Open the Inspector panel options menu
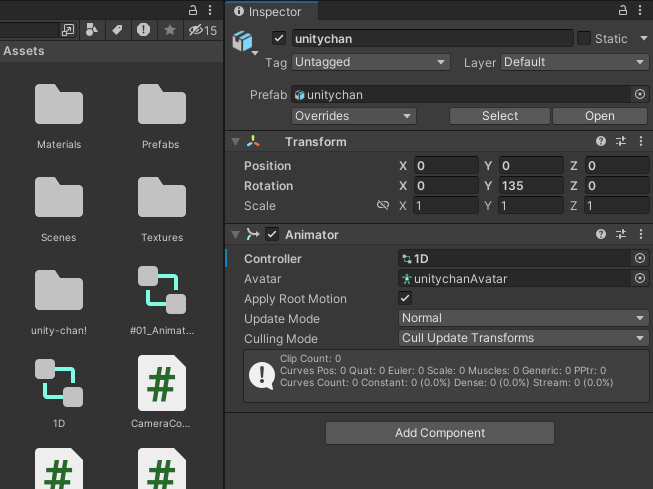 tap(640, 10)
